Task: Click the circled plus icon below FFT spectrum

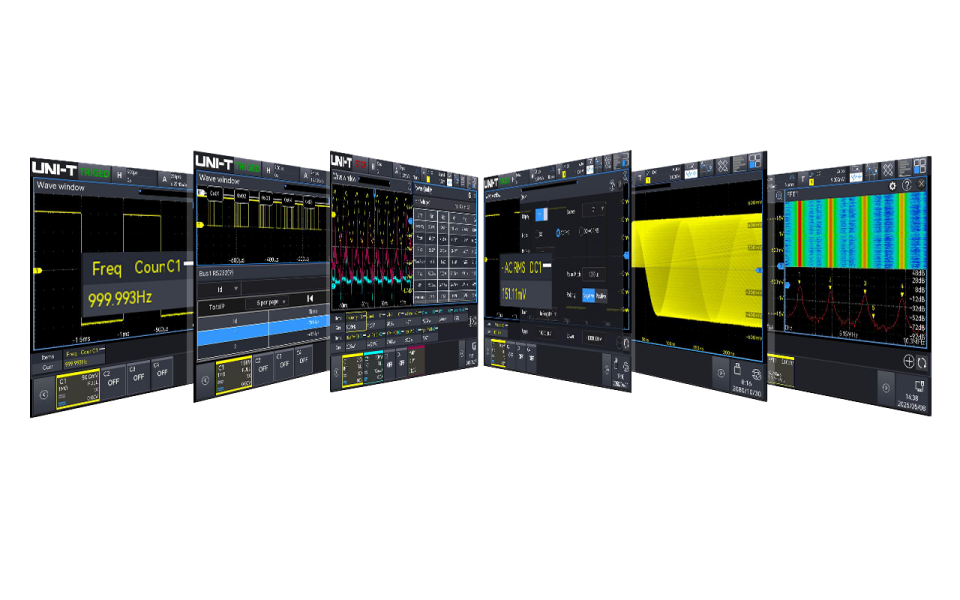Action: coord(909,361)
